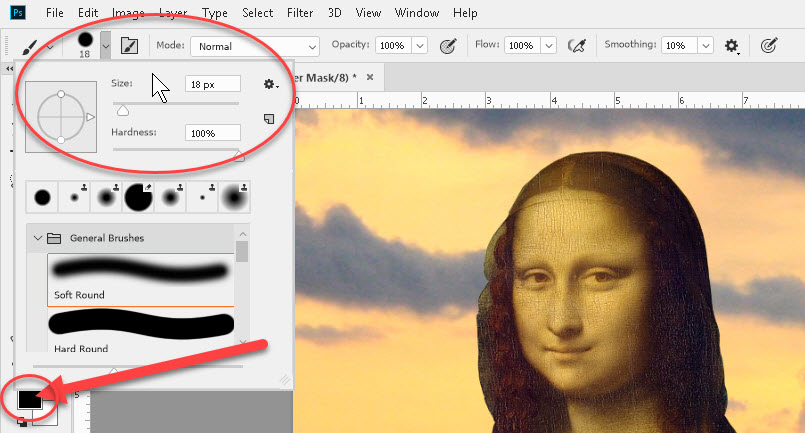Expand the tool preset picker arrow
Image resolution: width=805 pixels, height=433 pixels.
[x=50, y=47]
